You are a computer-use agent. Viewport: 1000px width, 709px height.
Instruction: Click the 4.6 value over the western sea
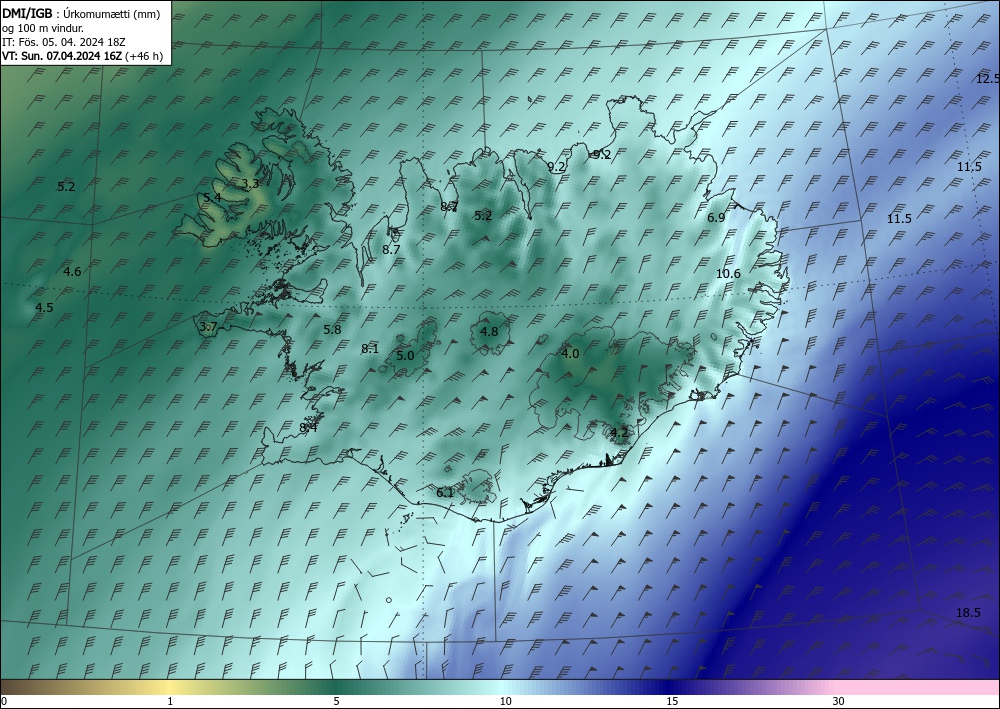click(x=72, y=272)
